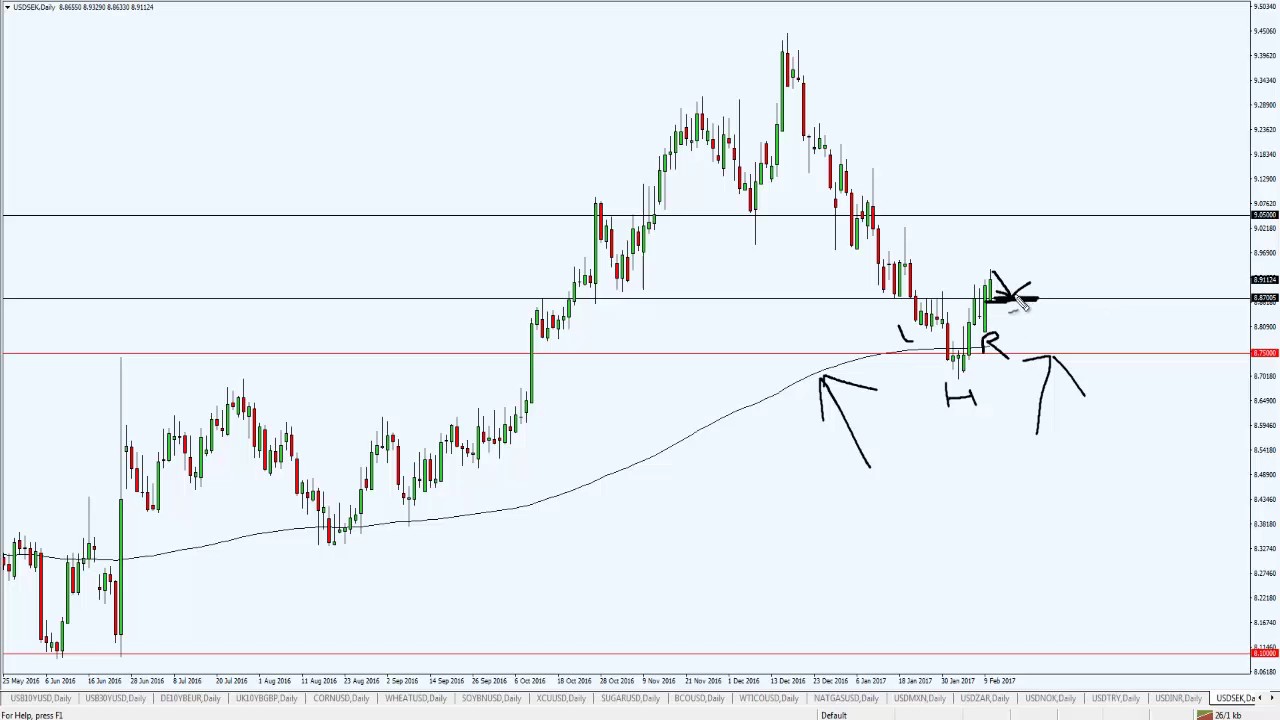This screenshot has width=1280, height=720.
Task: Click the connection status bars icon
Action: tap(1205, 715)
